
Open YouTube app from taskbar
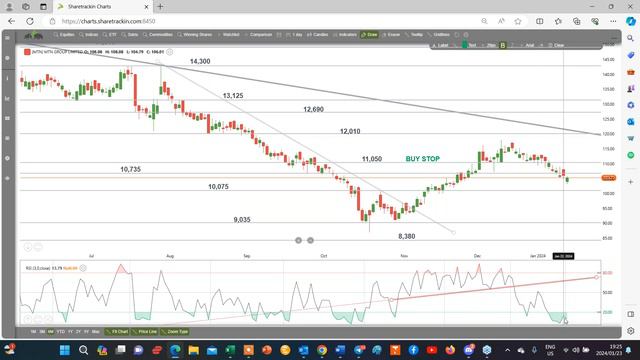point(432,350)
